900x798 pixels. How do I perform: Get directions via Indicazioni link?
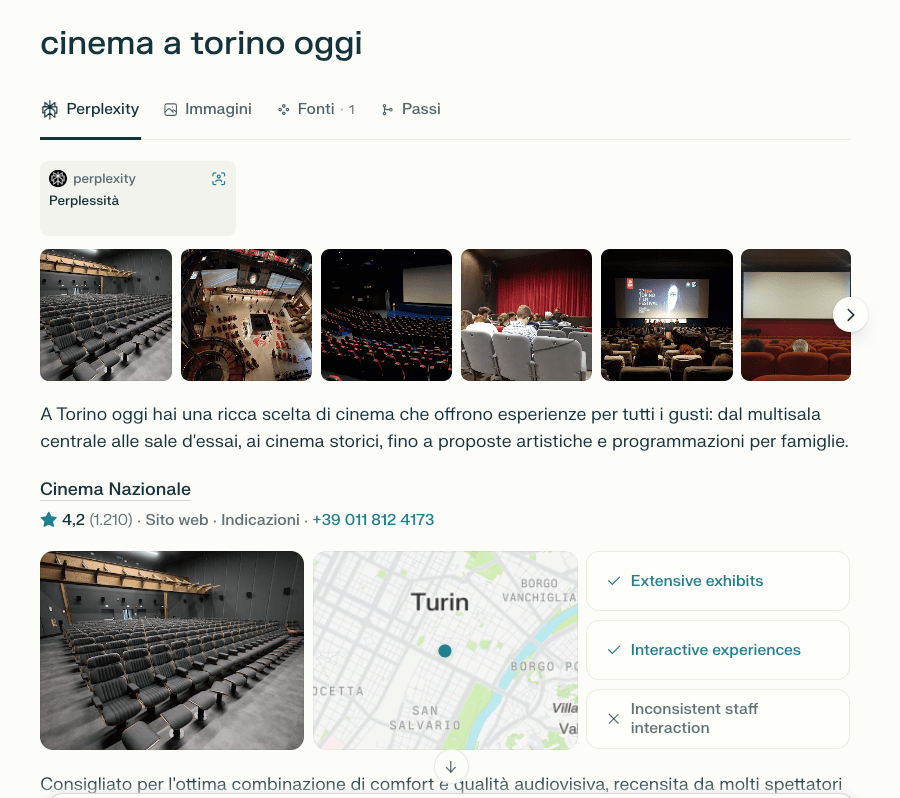pyautogui.click(x=260, y=520)
